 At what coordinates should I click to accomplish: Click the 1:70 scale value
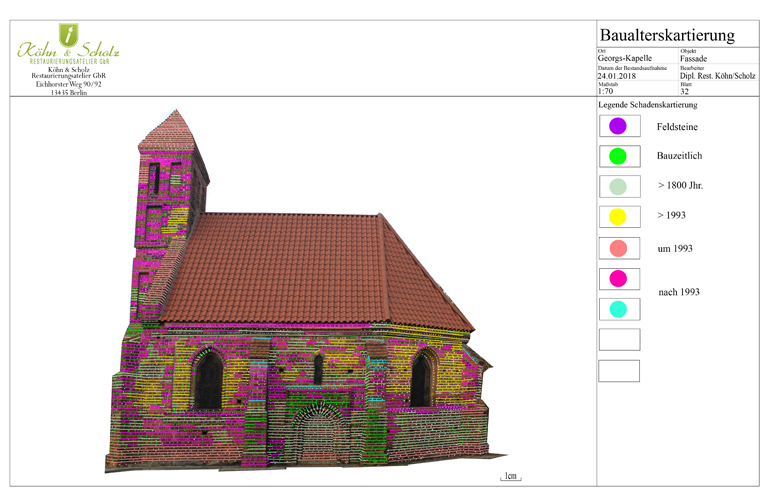606,91
